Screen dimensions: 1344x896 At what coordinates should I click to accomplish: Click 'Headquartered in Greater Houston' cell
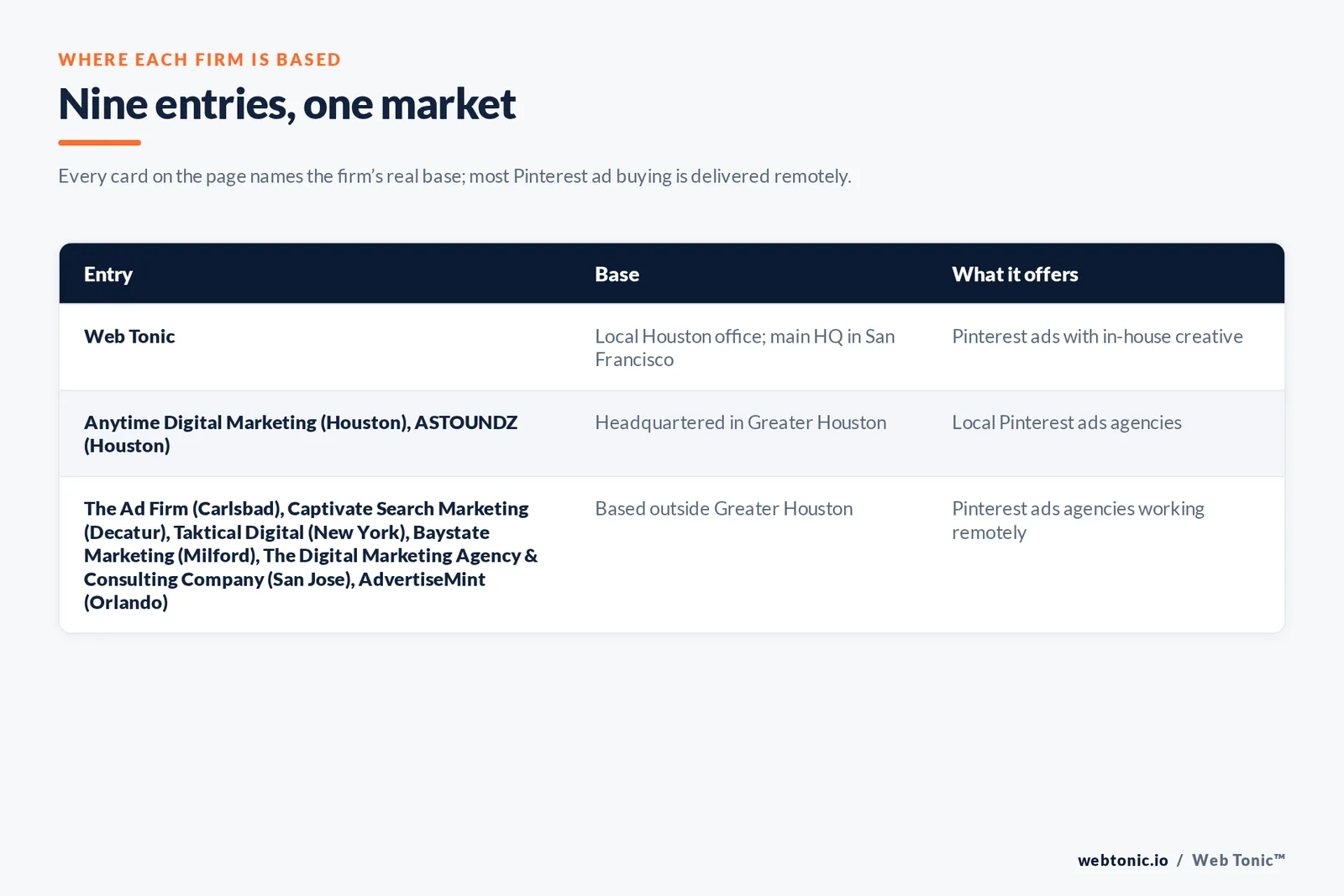click(x=741, y=422)
